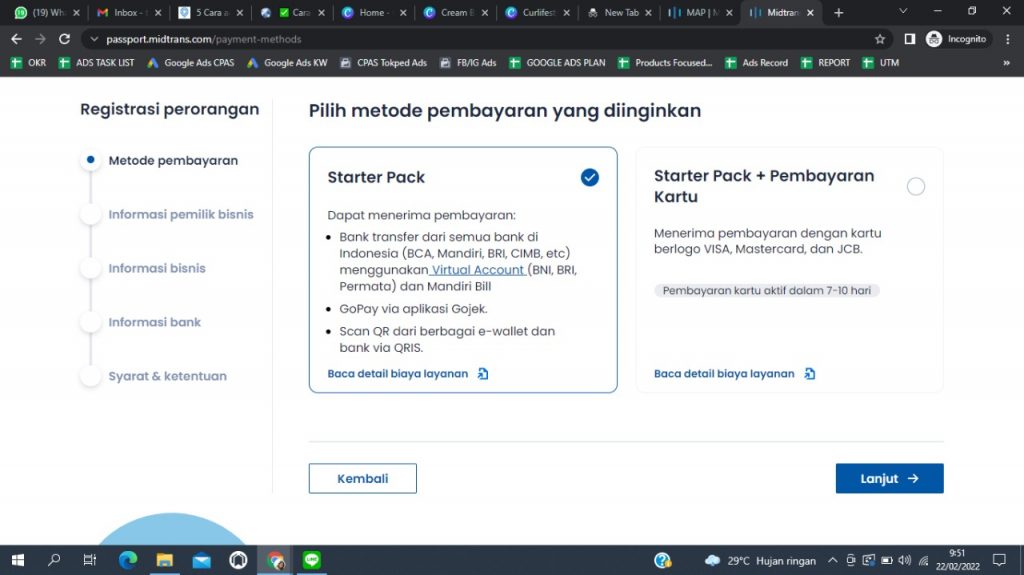The height and width of the screenshot is (575, 1024).
Task: Click the address bar URL
Action: tap(204, 39)
